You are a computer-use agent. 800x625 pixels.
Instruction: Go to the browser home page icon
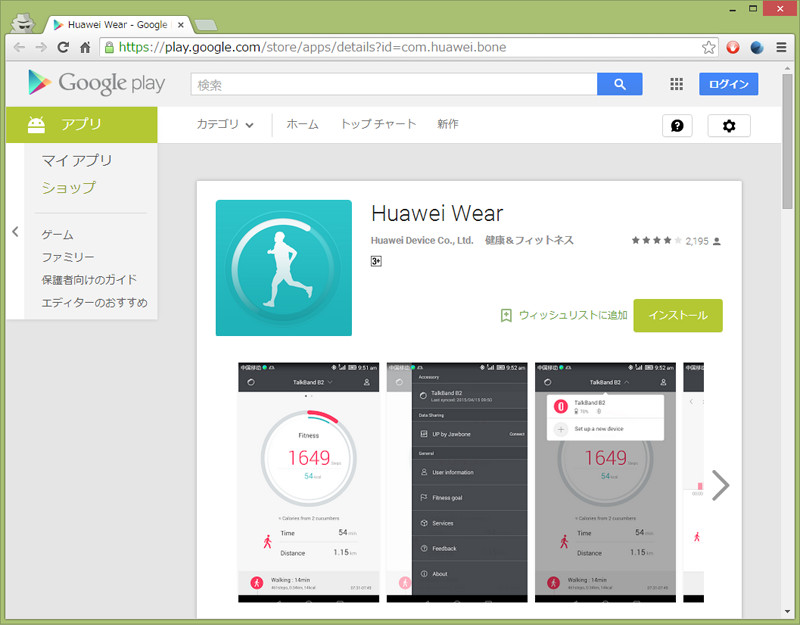85,47
